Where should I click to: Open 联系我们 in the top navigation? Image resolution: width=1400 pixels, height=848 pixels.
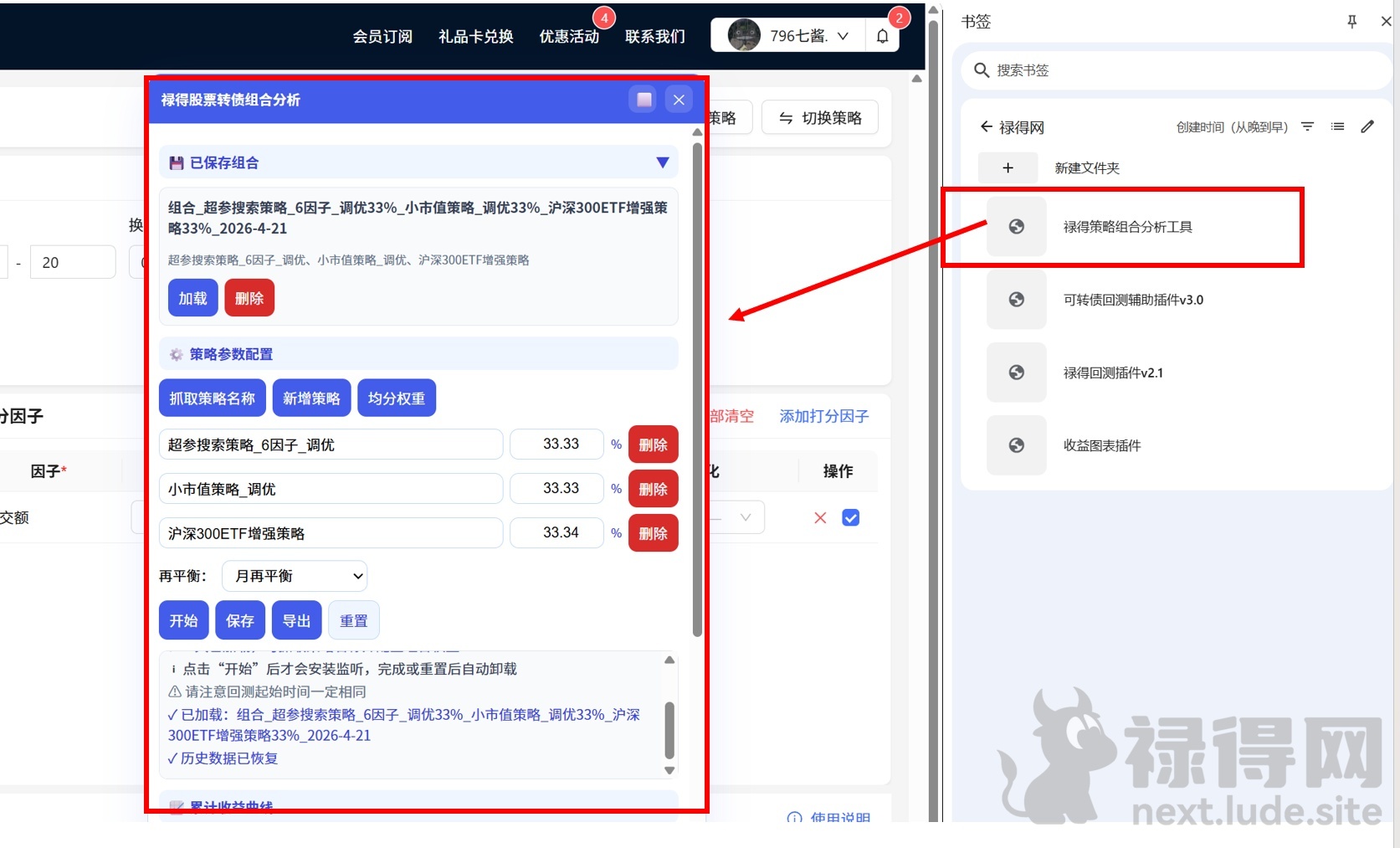[x=655, y=36]
